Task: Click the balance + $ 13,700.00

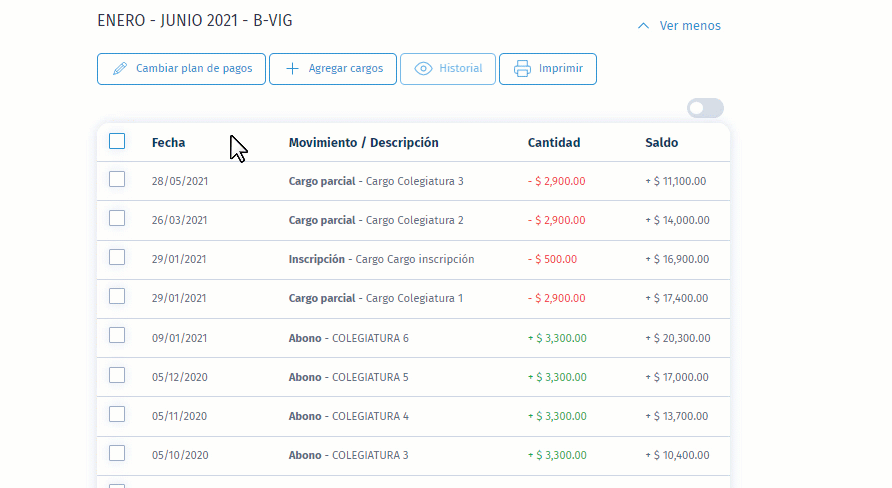Action: coord(676,416)
